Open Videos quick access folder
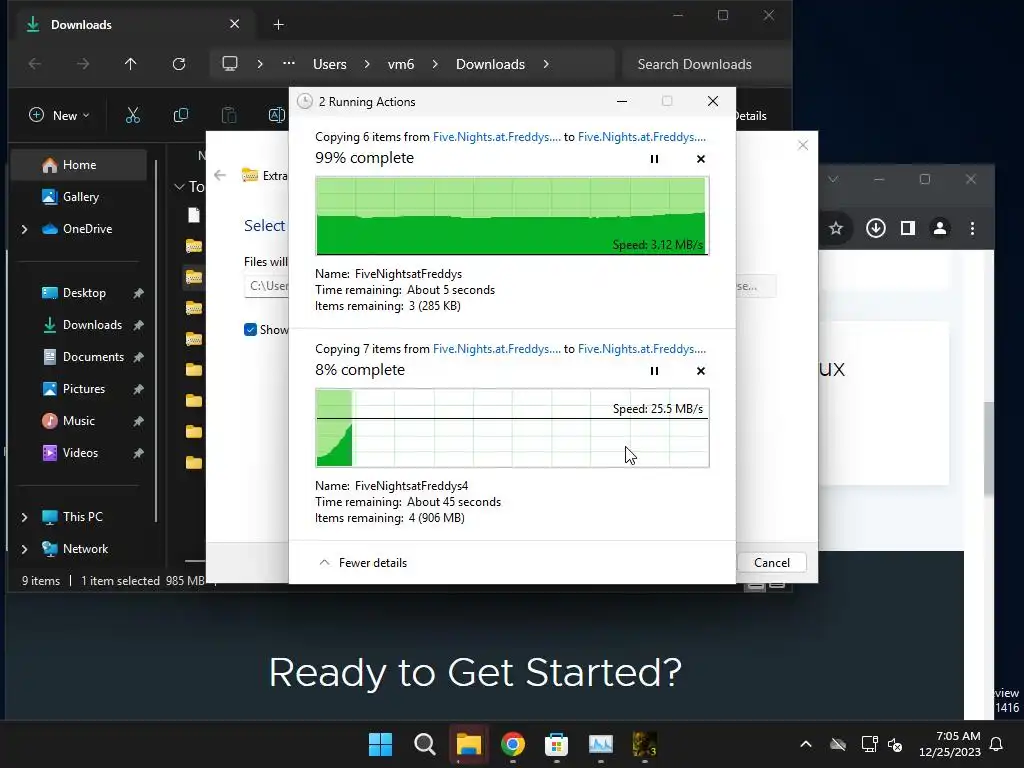This screenshot has height=768, width=1024. click(x=80, y=453)
